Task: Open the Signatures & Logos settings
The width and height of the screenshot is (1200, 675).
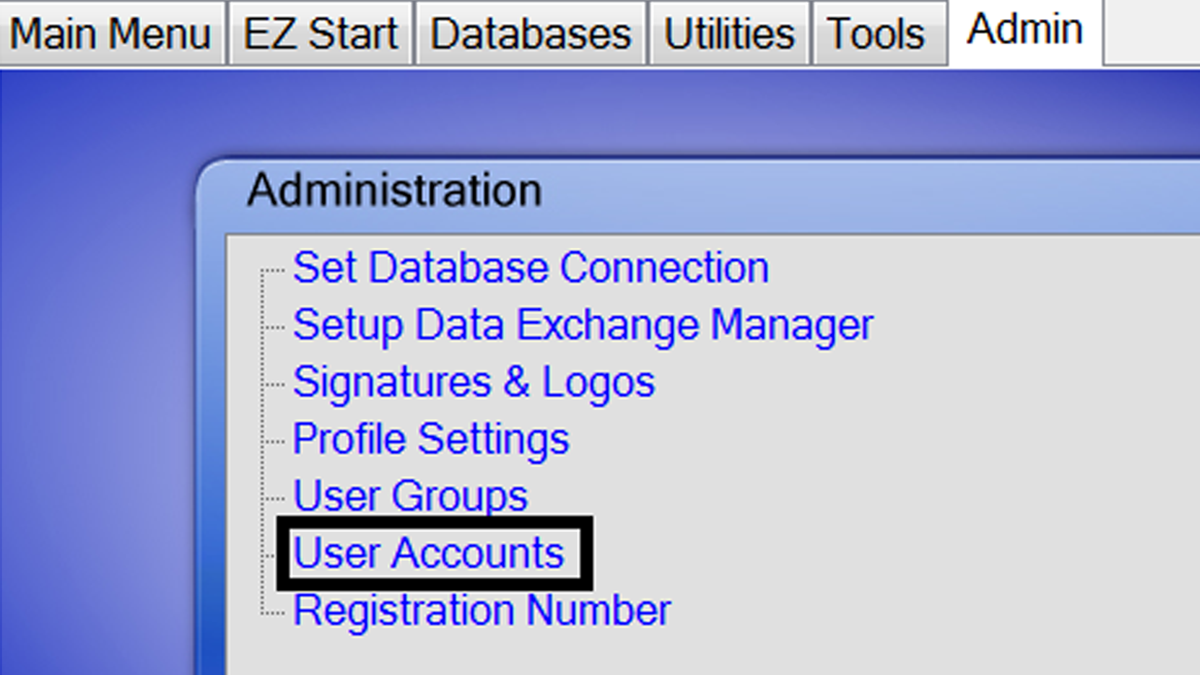Action: coord(475,381)
